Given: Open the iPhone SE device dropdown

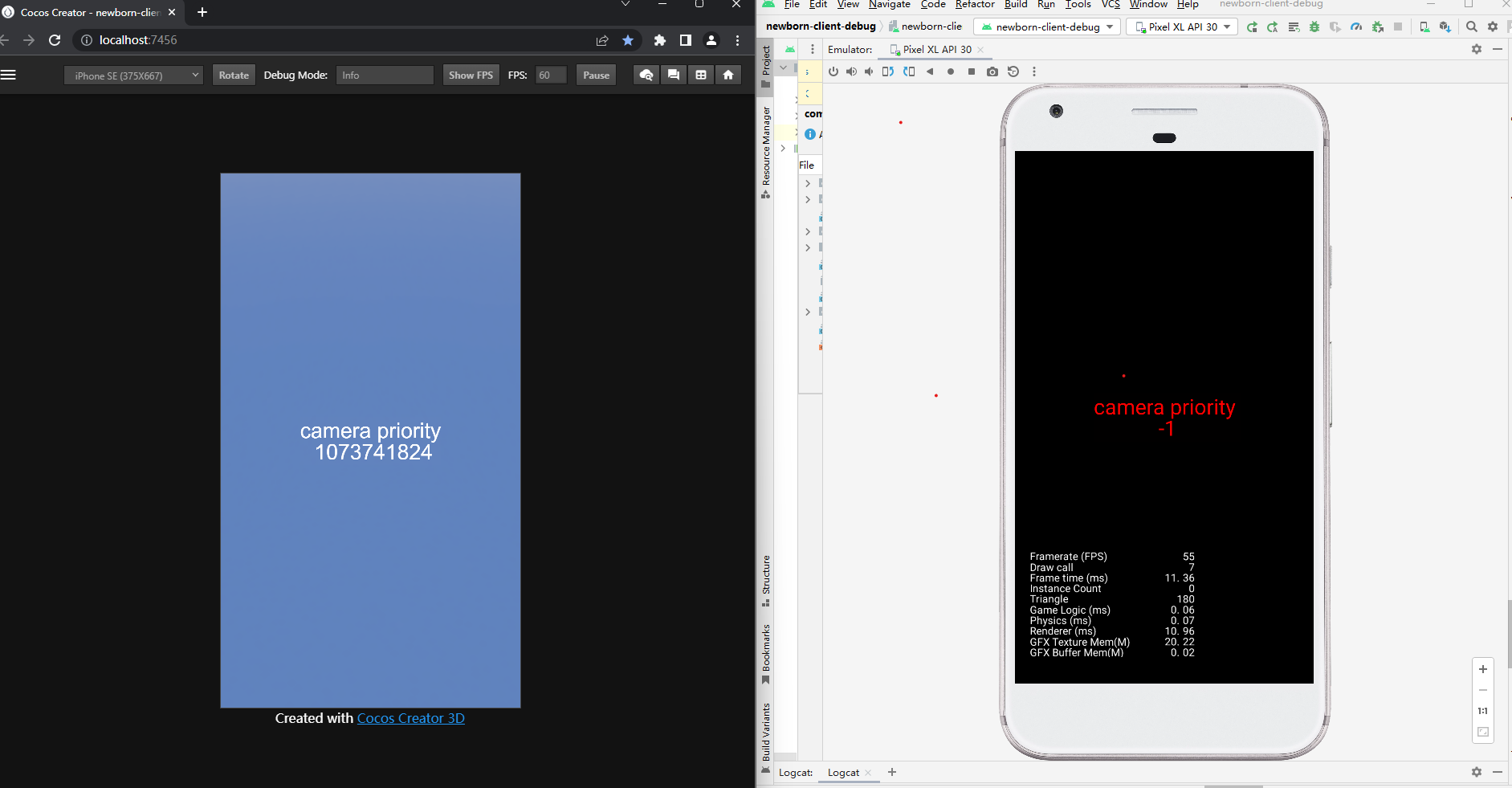Looking at the screenshot, I should pos(132,74).
